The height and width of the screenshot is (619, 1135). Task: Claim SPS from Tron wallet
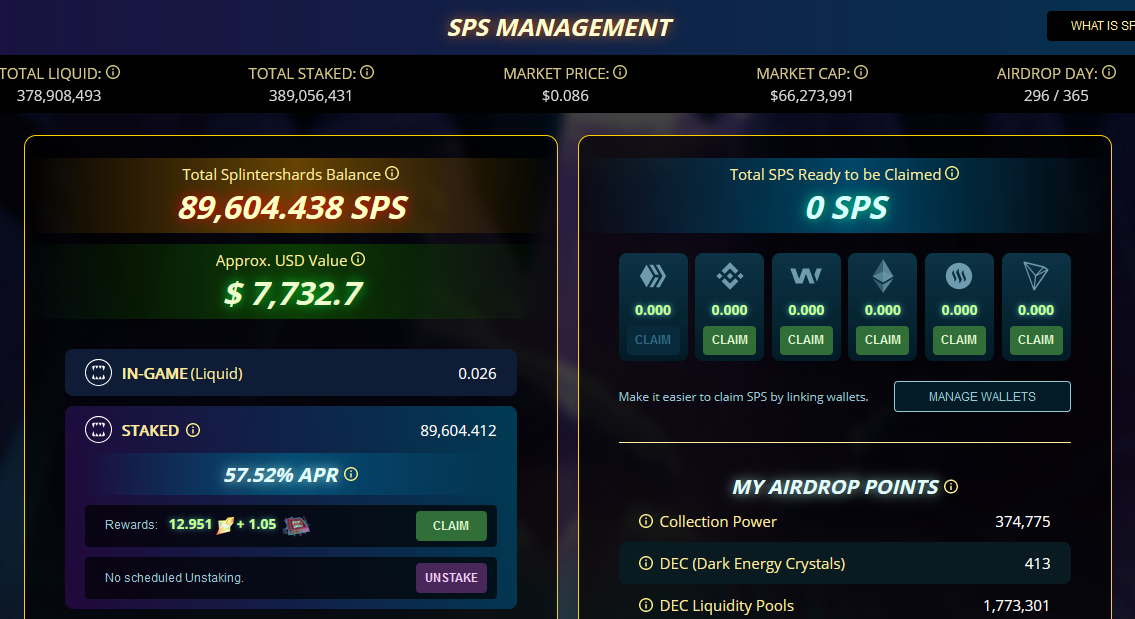pyautogui.click(x=1036, y=340)
